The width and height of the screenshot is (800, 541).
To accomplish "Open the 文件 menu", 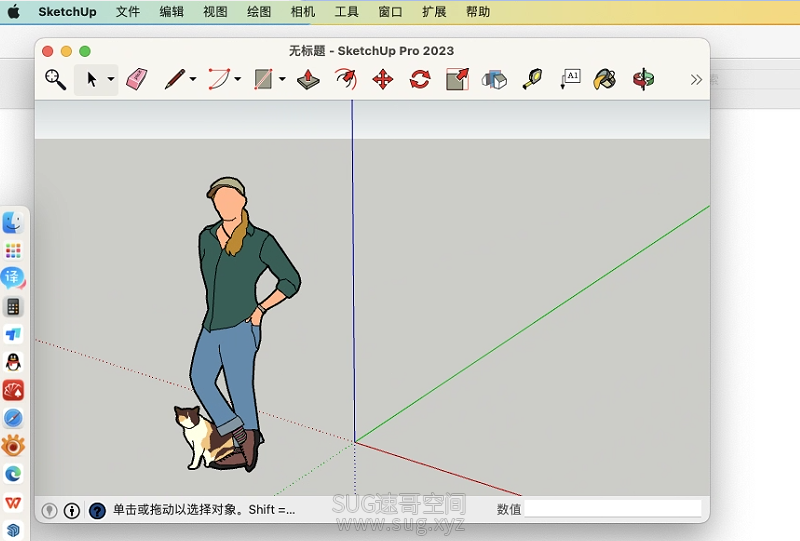I will point(128,12).
